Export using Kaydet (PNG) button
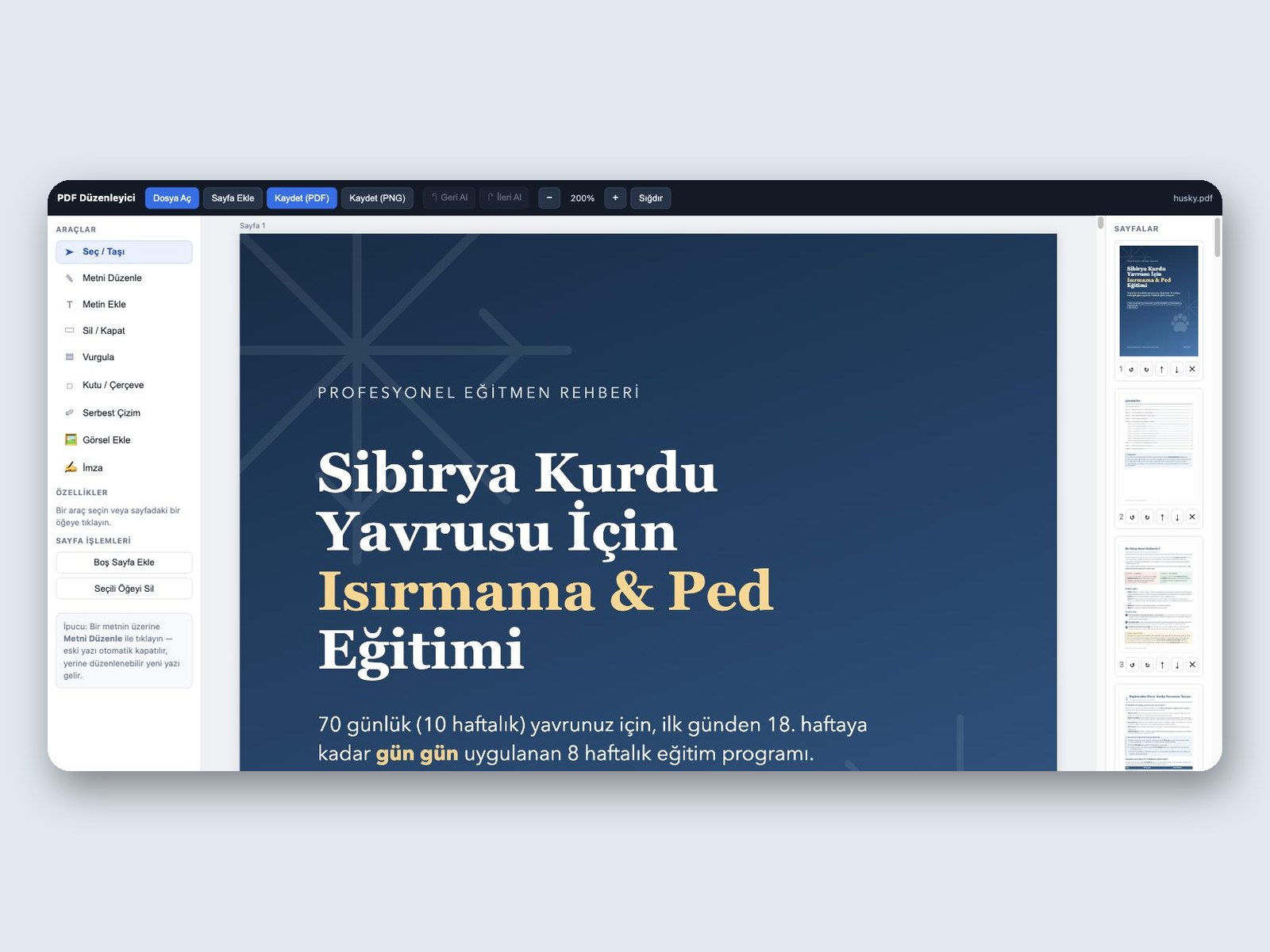The height and width of the screenshot is (952, 1270). pos(377,198)
